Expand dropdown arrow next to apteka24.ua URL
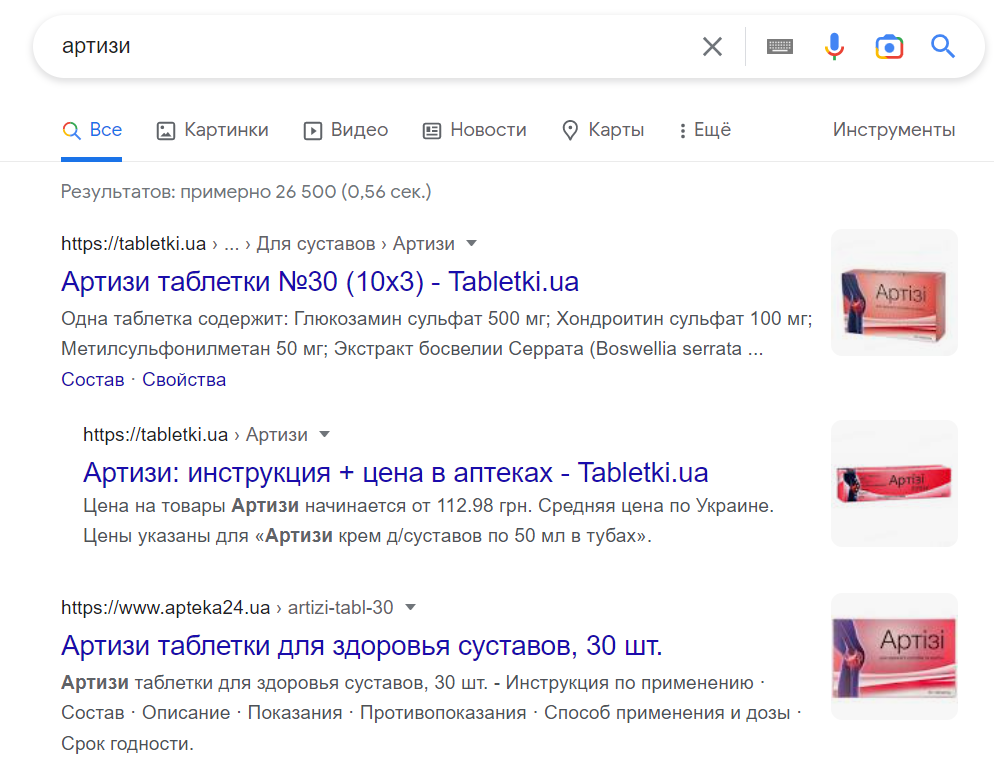The image size is (994, 780). (410, 608)
